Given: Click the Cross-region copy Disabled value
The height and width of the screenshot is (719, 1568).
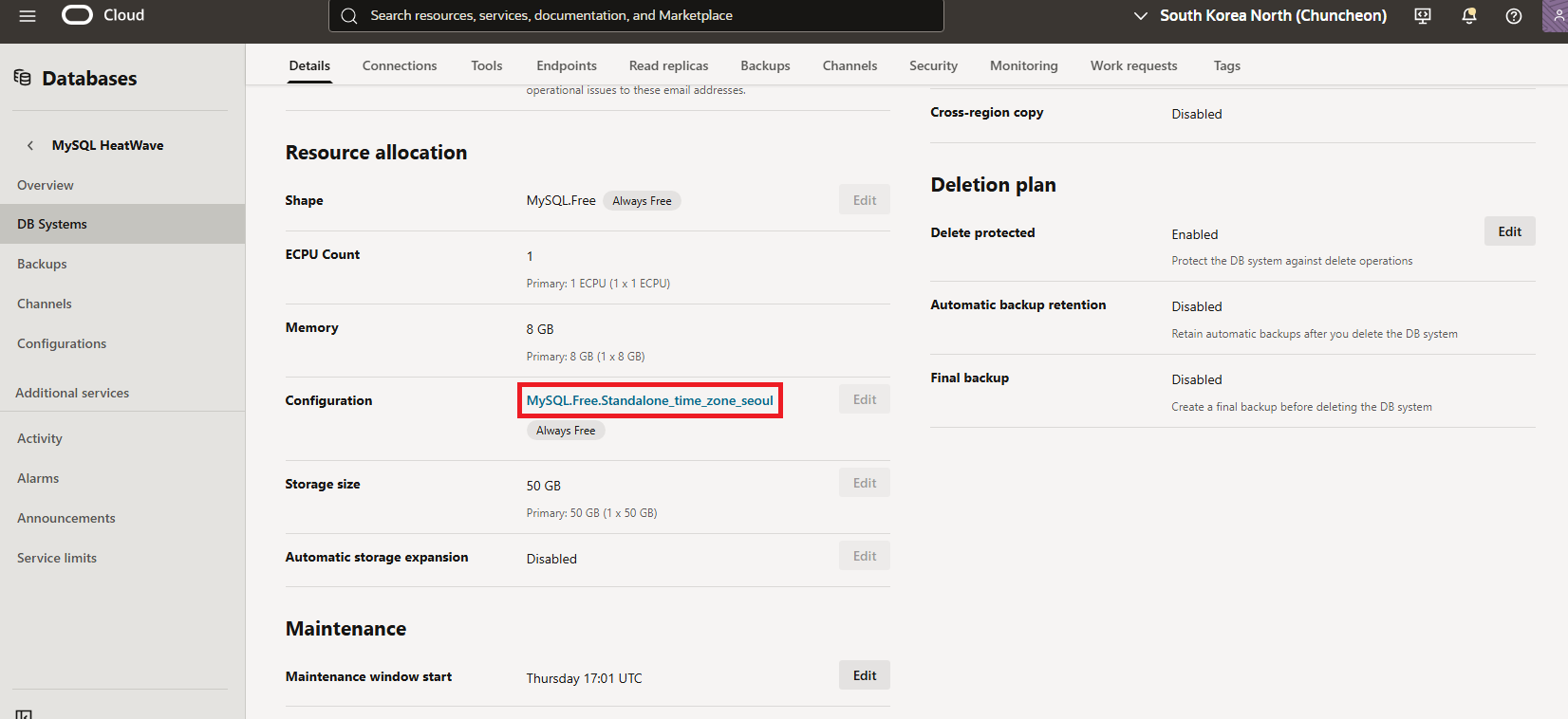Looking at the screenshot, I should 1197,114.
